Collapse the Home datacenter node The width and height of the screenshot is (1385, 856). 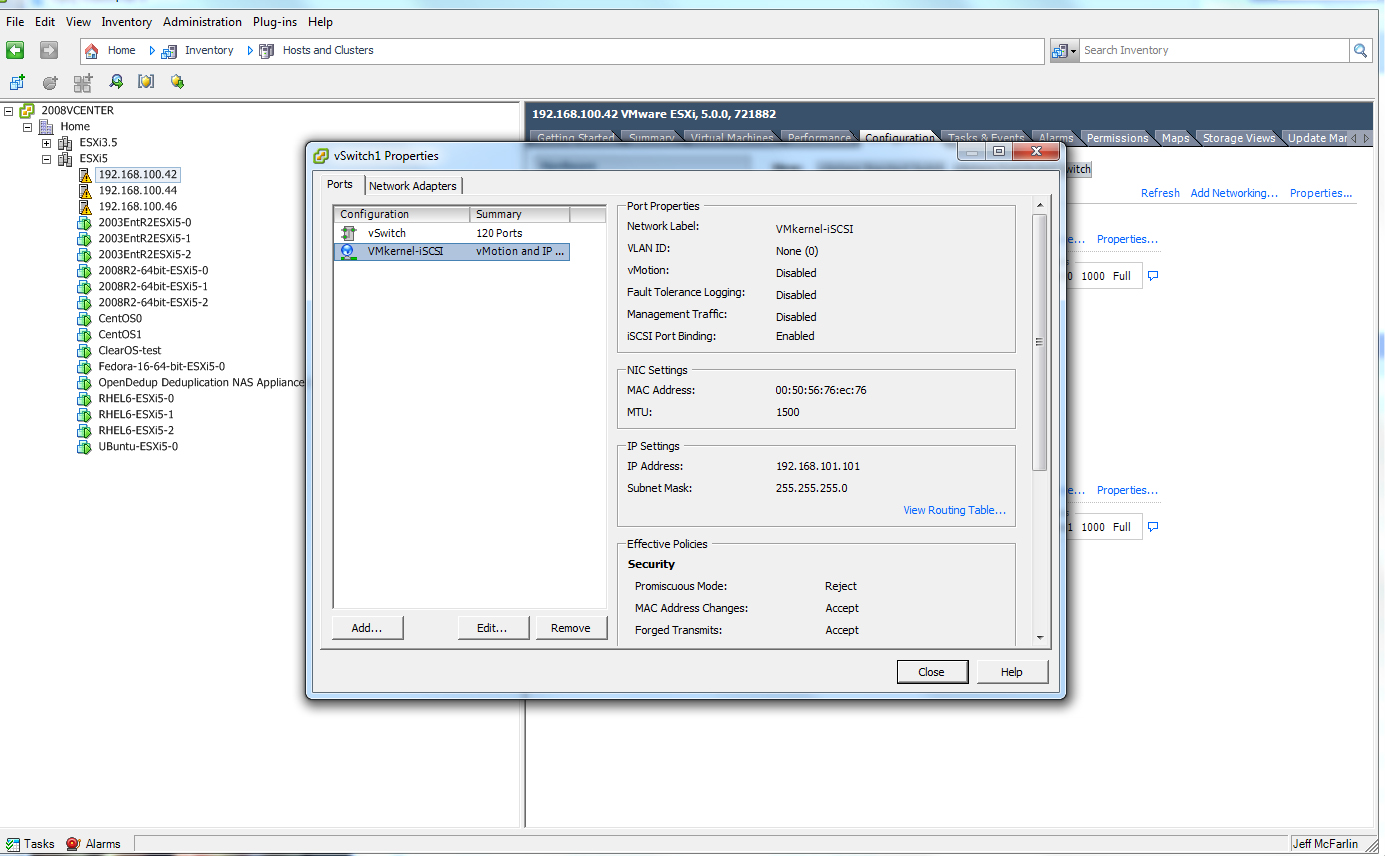(27, 127)
